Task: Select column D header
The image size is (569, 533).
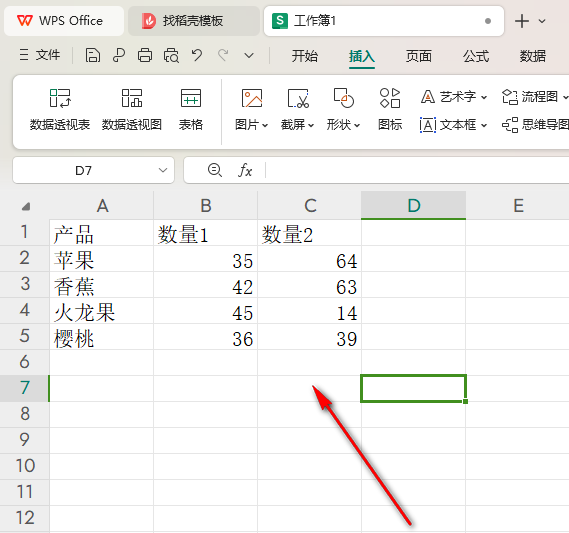Action: pos(414,206)
